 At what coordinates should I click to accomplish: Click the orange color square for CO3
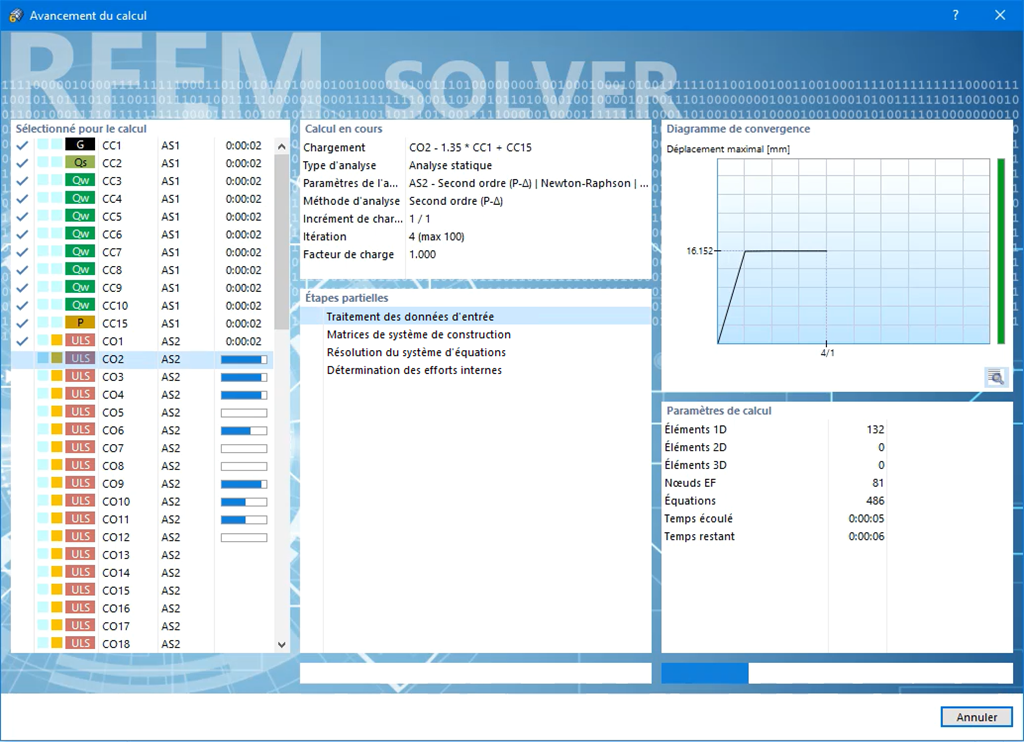click(57, 376)
